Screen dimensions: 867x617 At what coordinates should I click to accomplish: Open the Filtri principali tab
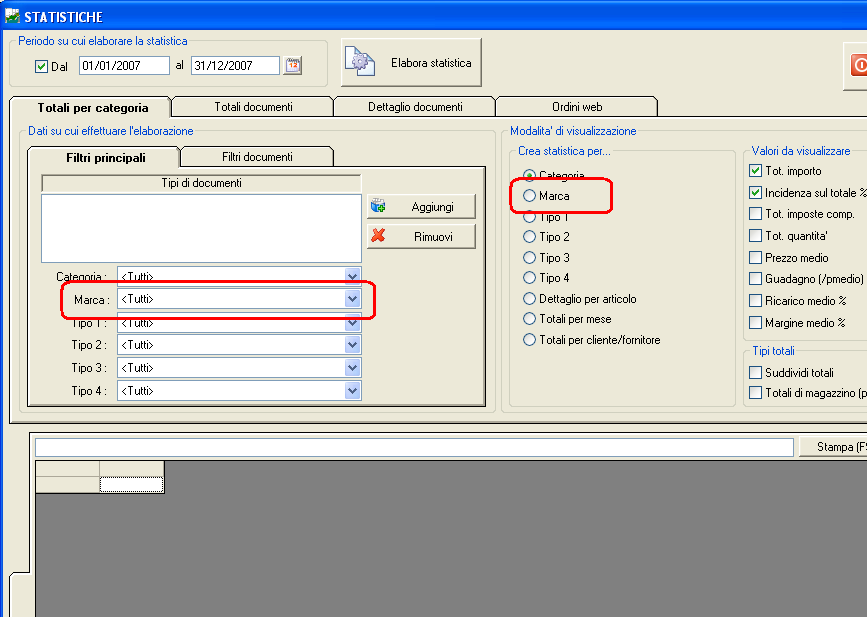(106, 158)
